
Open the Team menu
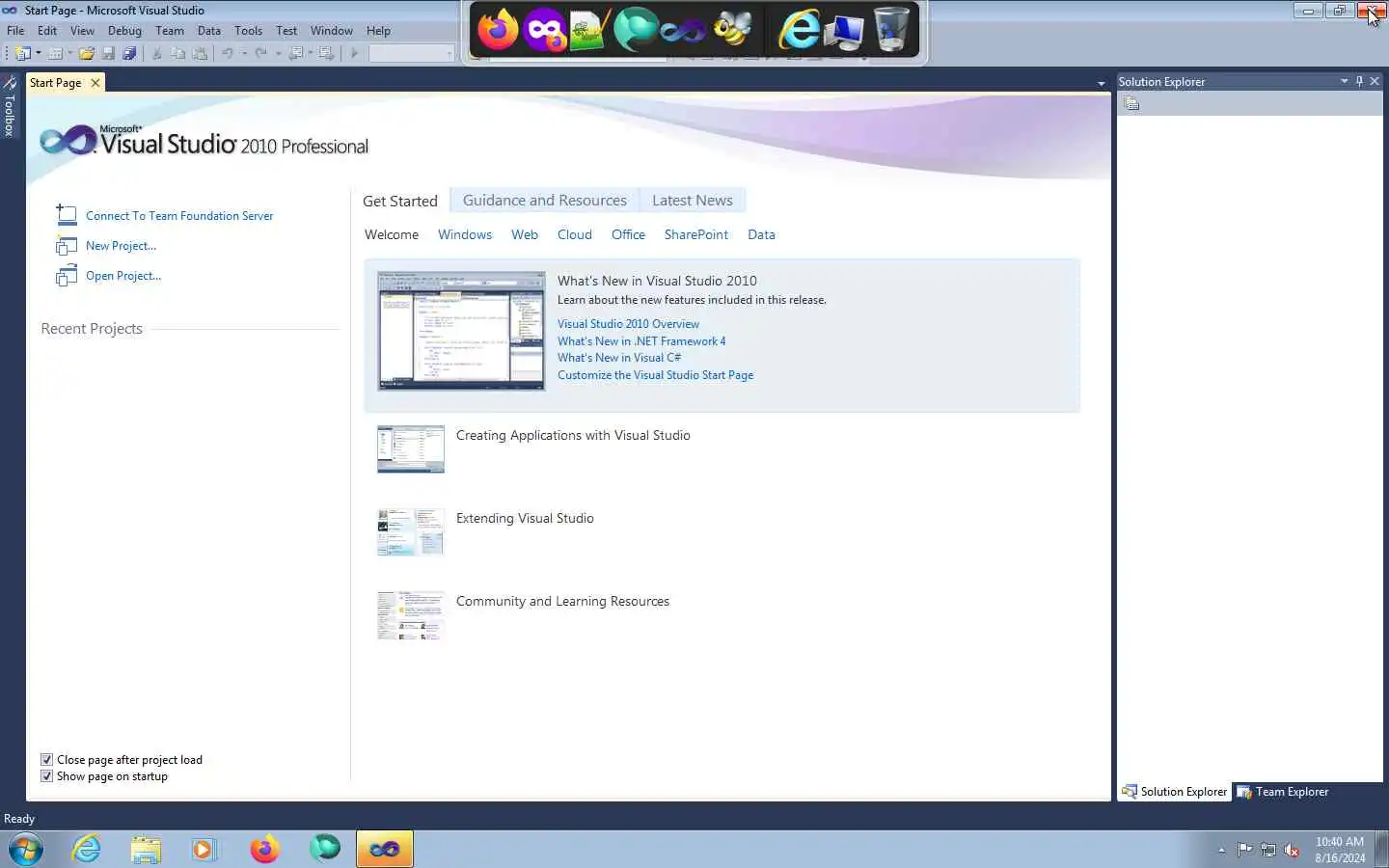[x=170, y=31]
